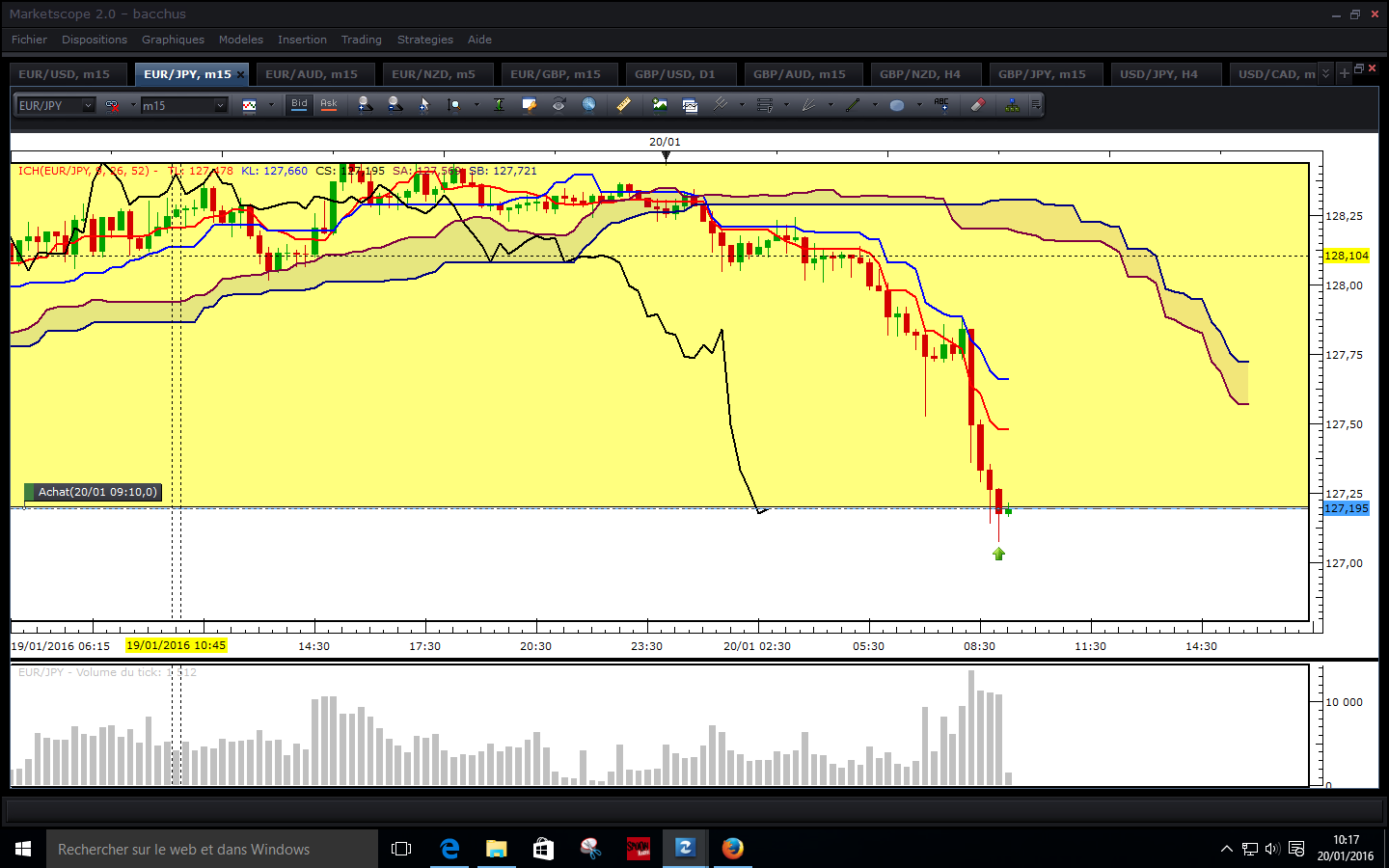
Task: Click the round blue radar icon
Action: pyautogui.click(x=588, y=104)
